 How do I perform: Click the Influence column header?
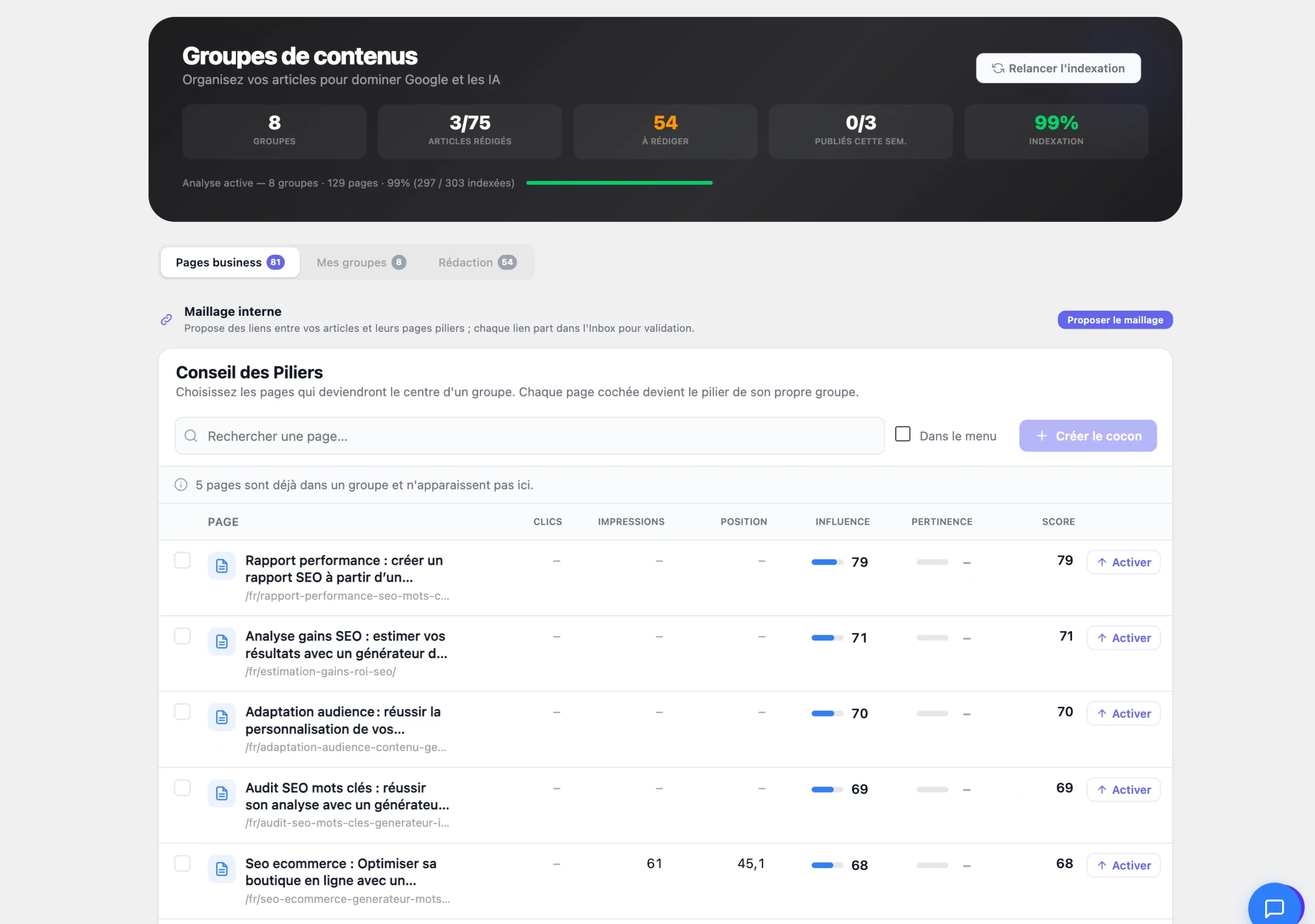pyautogui.click(x=842, y=521)
